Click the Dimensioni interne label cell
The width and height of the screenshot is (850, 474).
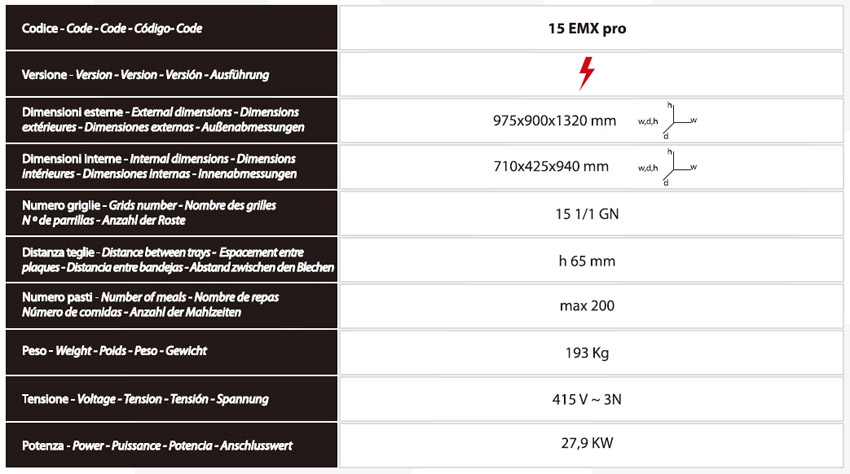click(170, 166)
